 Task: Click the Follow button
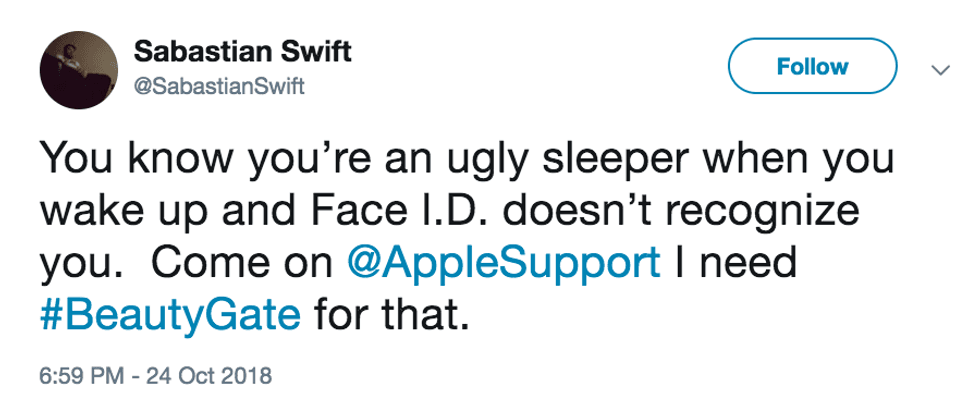pyautogui.click(x=813, y=68)
